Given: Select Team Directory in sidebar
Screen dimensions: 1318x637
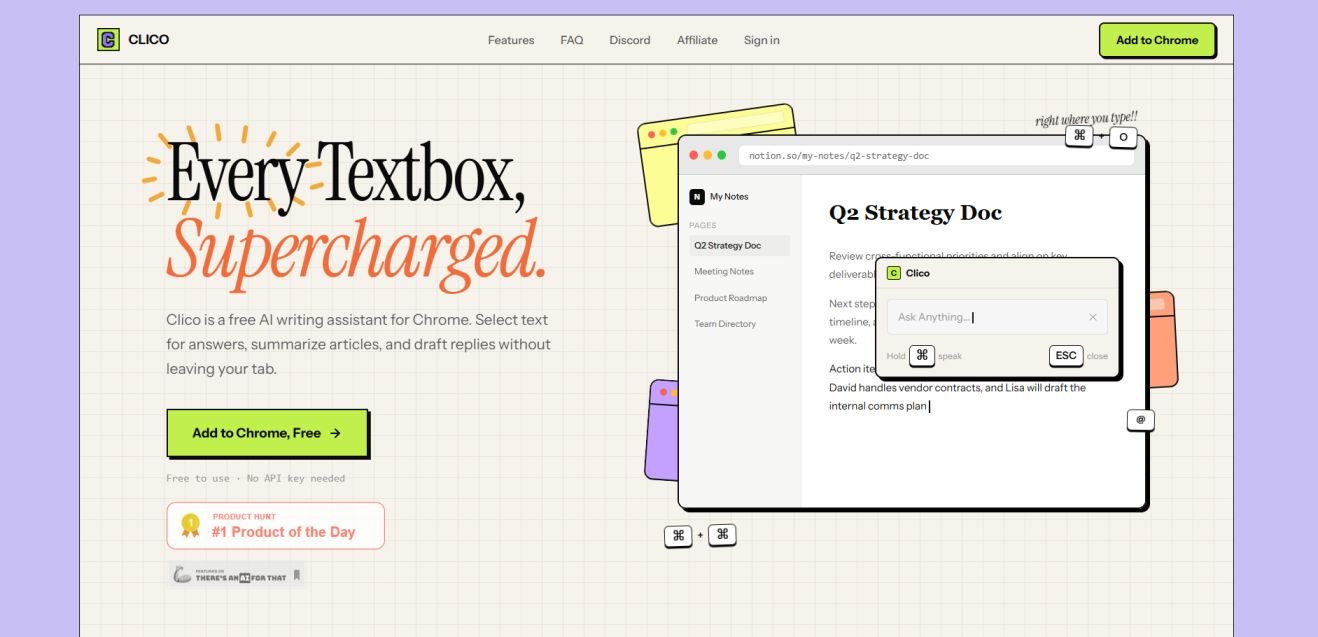Looking at the screenshot, I should click(x=725, y=324).
